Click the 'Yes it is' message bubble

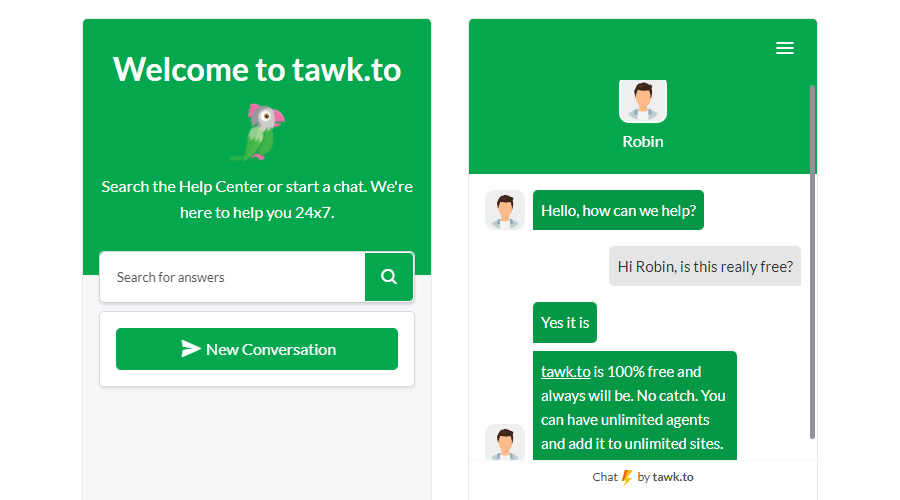tap(565, 323)
